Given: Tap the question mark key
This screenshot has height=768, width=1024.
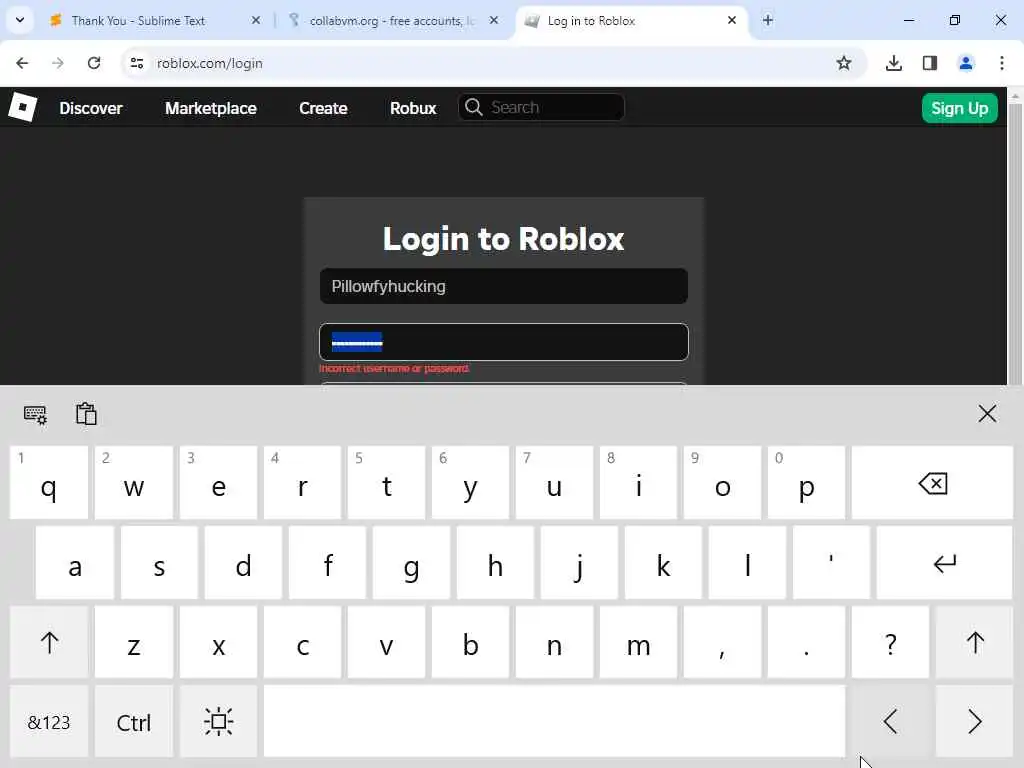Looking at the screenshot, I should point(890,642).
